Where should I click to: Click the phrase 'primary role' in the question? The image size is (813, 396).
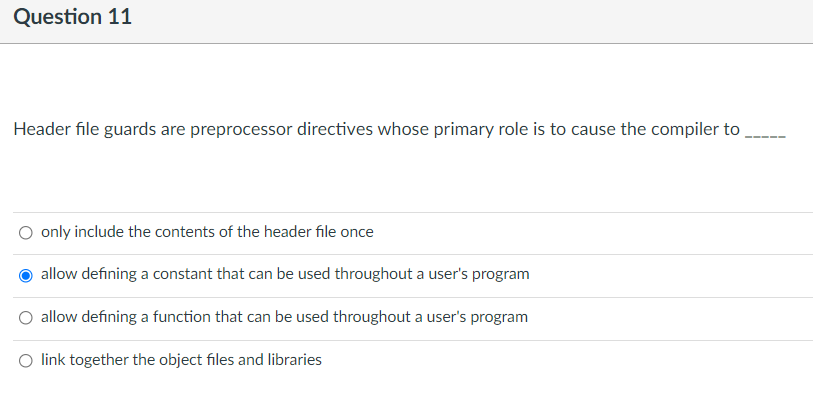click(464, 130)
